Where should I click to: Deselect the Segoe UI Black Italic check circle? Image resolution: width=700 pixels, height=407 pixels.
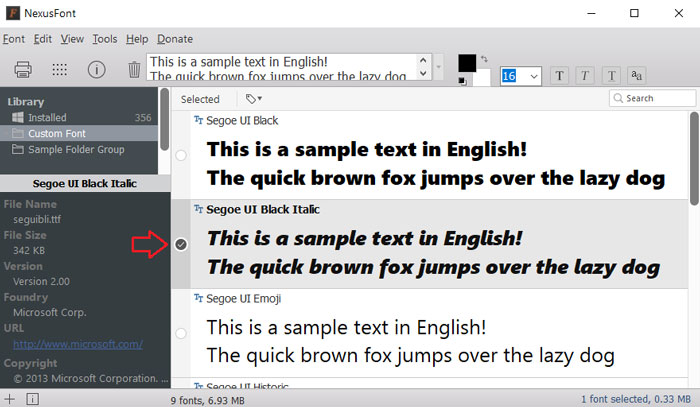pos(181,244)
